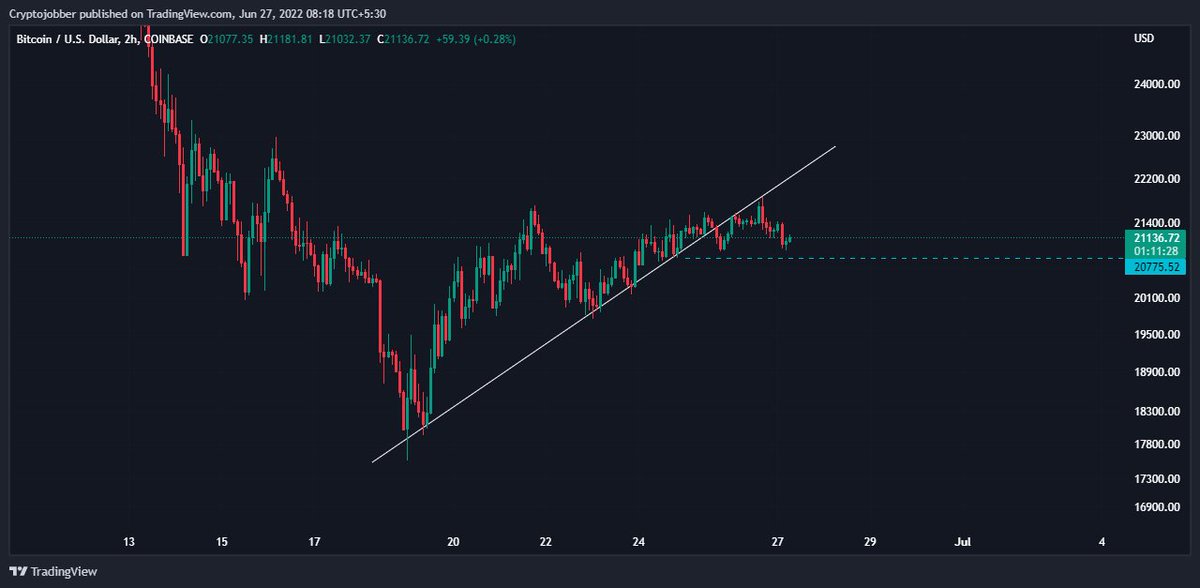Click the 24000.00 price axis label
Screen dimensions: 1200x588
tap(1158, 85)
